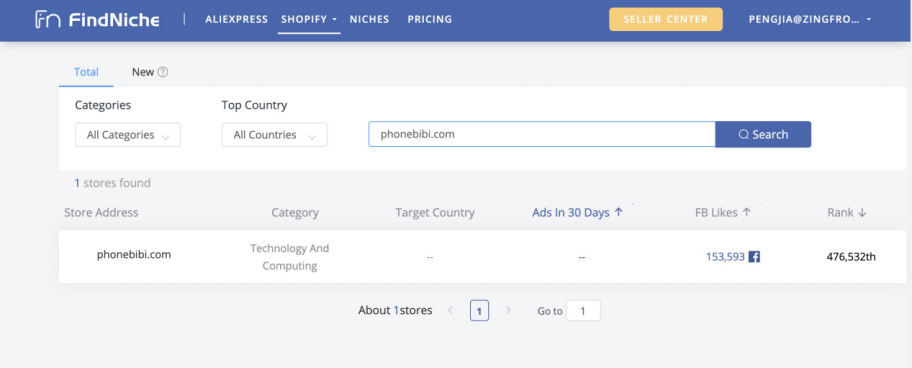Open the All Countries dropdown
Viewport: 912px width, 368px height.
pyautogui.click(x=275, y=135)
